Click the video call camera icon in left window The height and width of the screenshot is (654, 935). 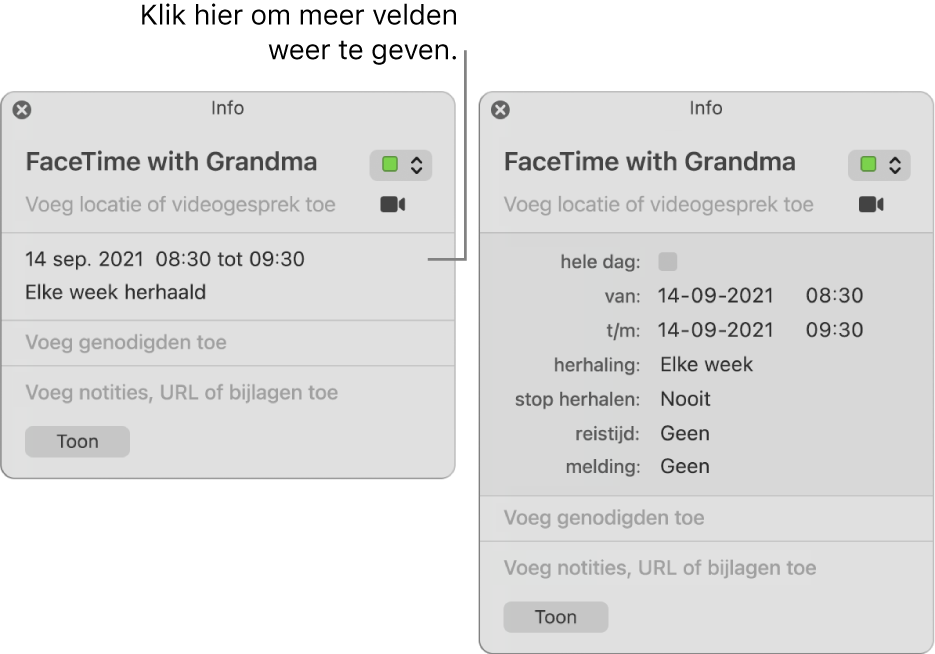click(395, 205)
